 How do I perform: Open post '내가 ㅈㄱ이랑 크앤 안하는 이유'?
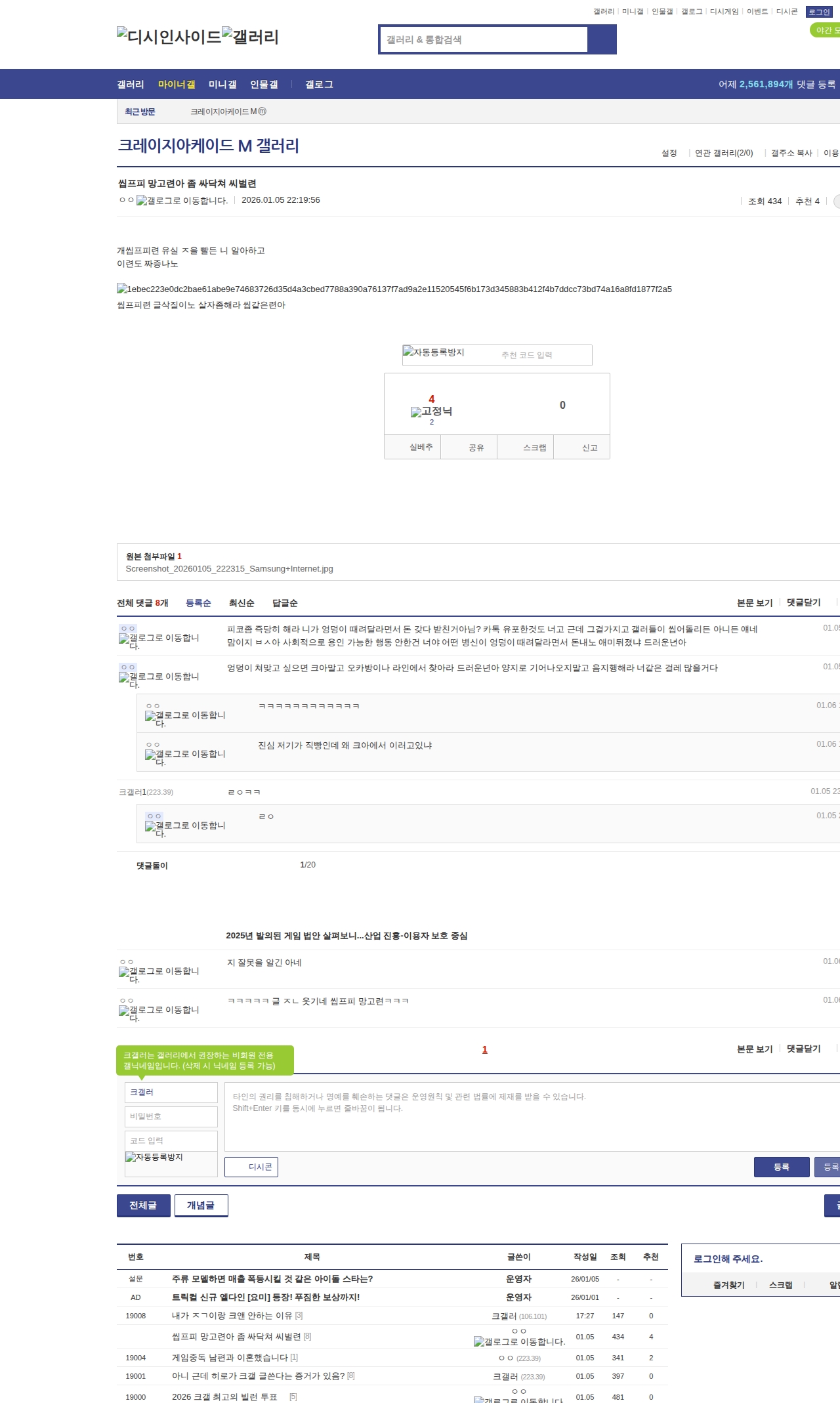[x=233, y=1316]
